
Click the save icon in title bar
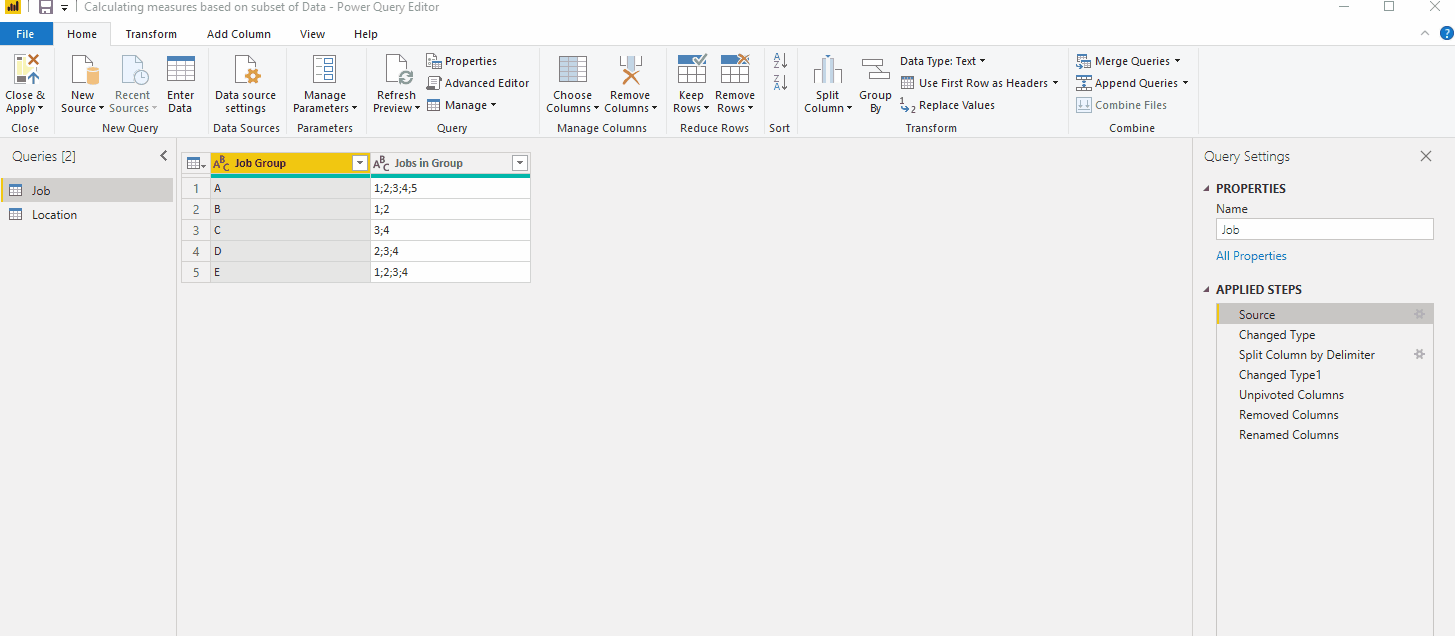[46, 7]
